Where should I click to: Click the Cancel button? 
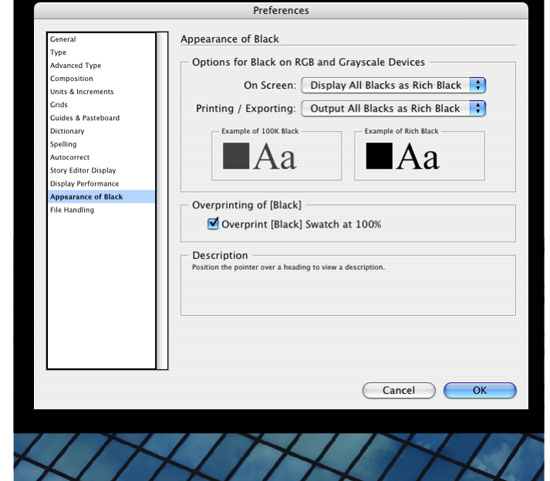[x=399, y=390]
